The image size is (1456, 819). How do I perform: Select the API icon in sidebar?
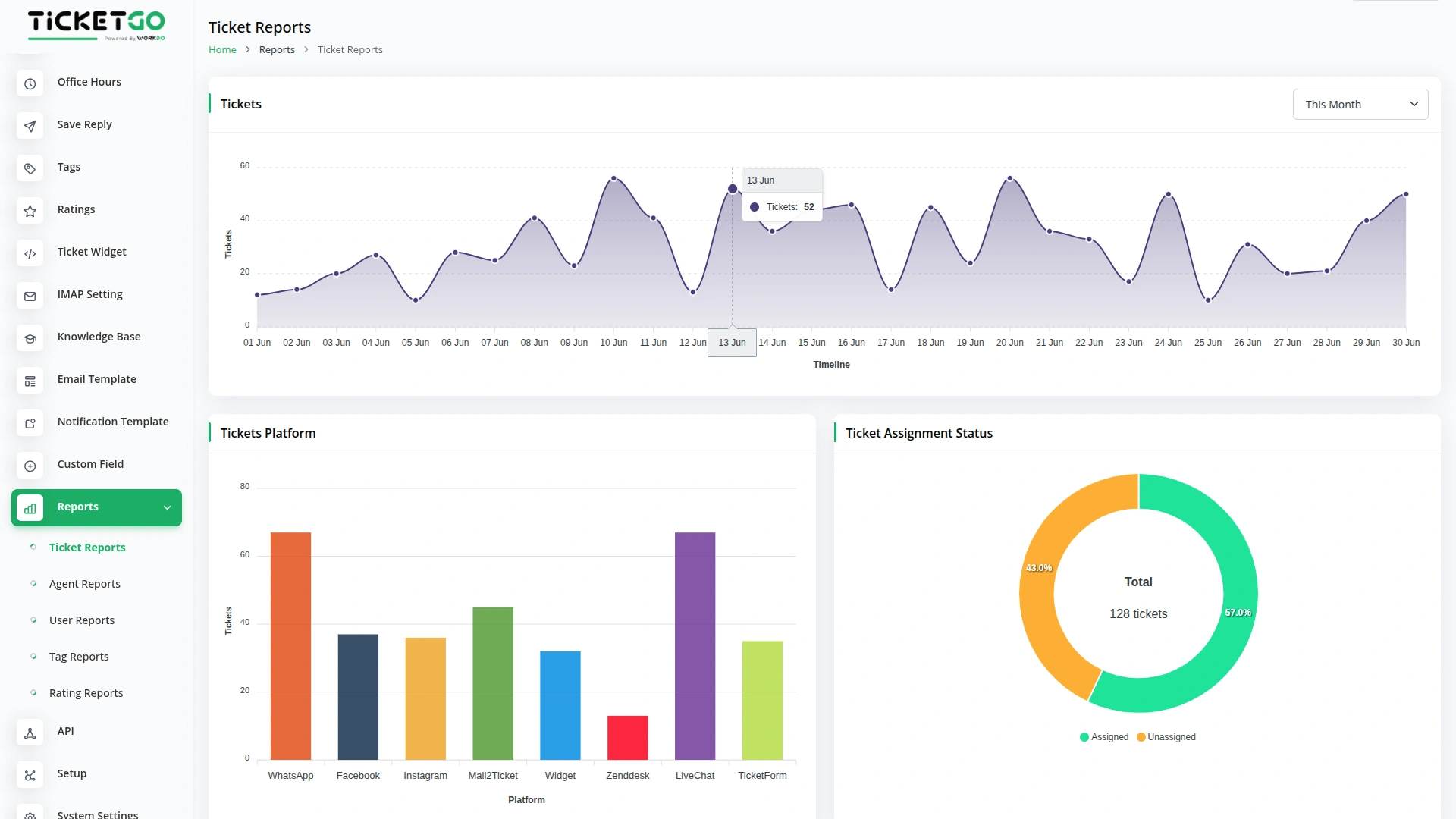point(30,733)
